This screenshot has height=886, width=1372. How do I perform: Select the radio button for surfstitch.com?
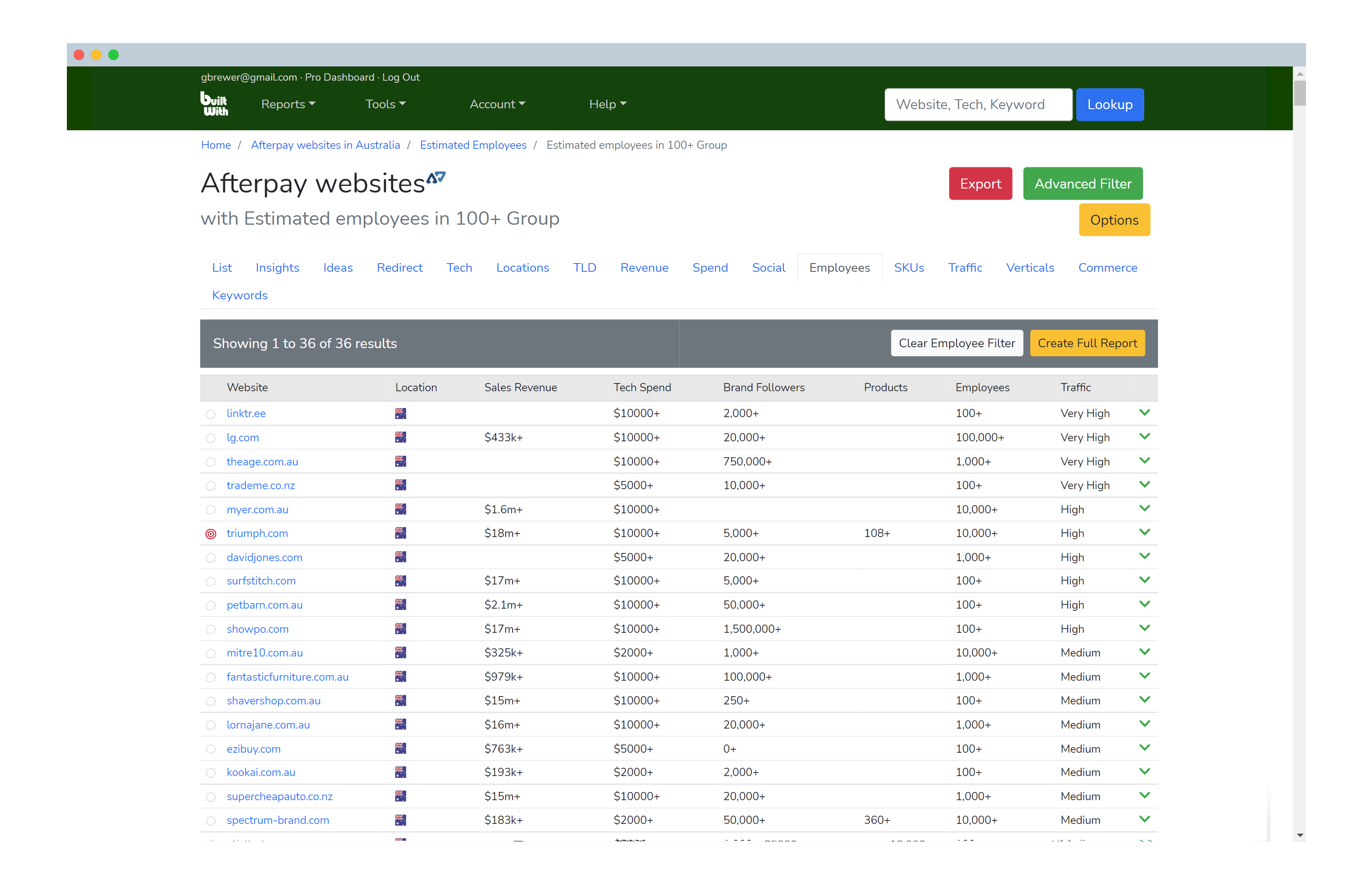pyautogui.click(x=211, y=582)
